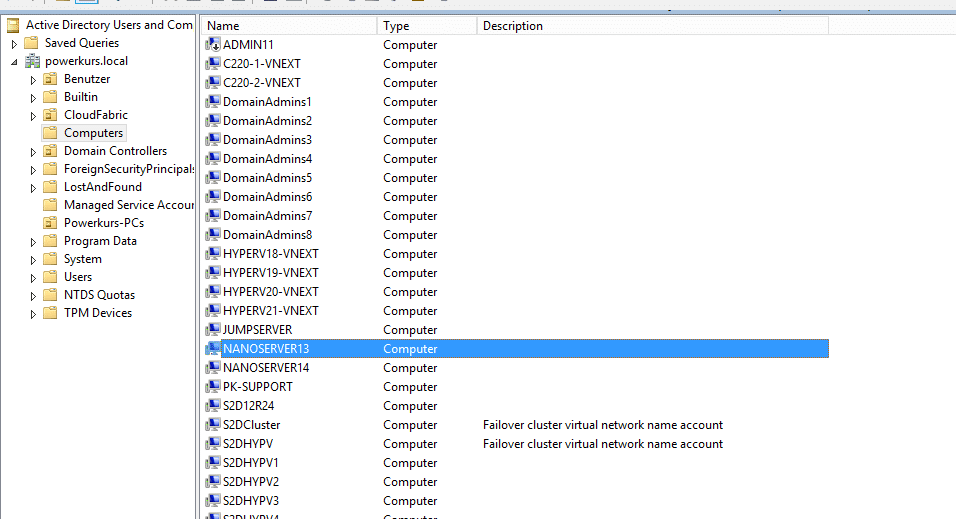Expand the Saved Queries node
This screenshot has height=519, width=956.
pyautogui.click(x=14, y=44)
